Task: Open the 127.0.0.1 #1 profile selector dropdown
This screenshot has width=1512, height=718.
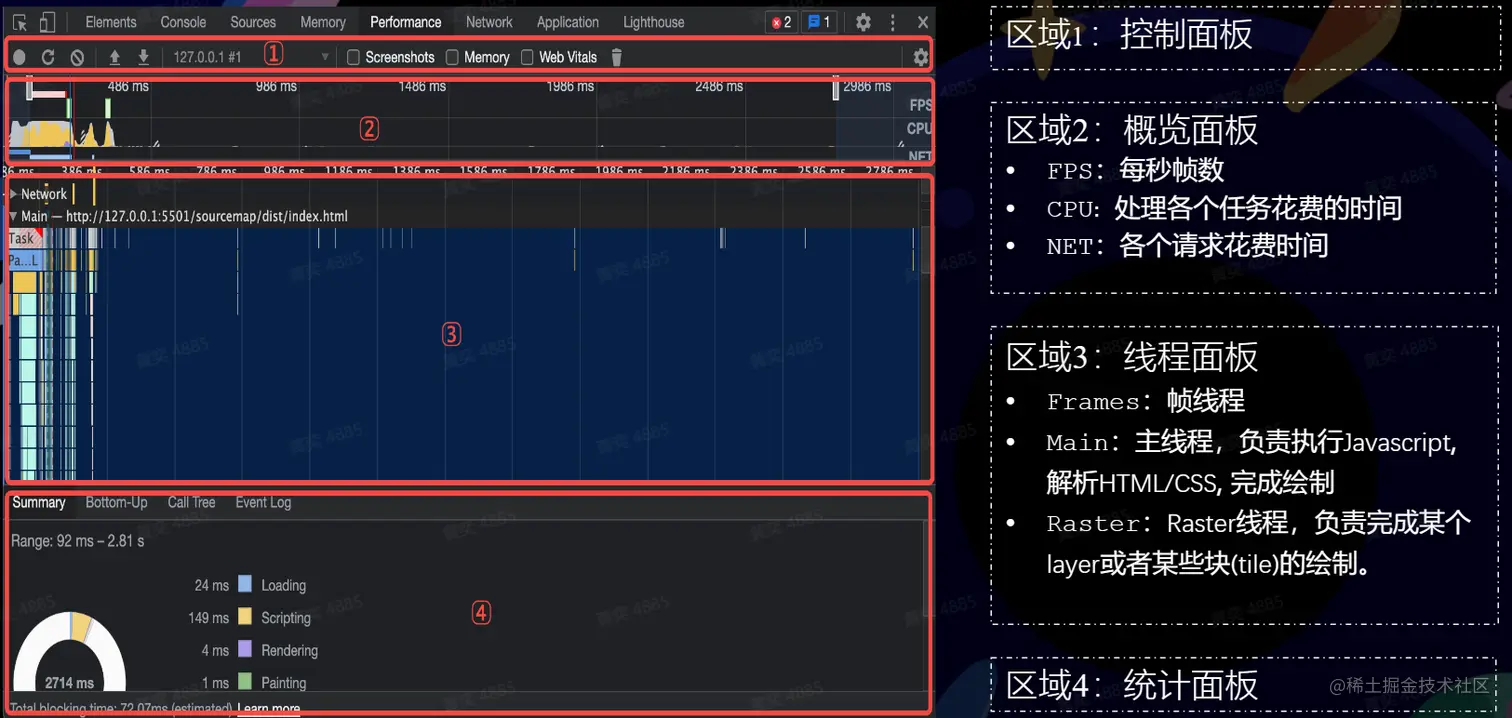Action: pyautogui.click(x=251, y=57)
